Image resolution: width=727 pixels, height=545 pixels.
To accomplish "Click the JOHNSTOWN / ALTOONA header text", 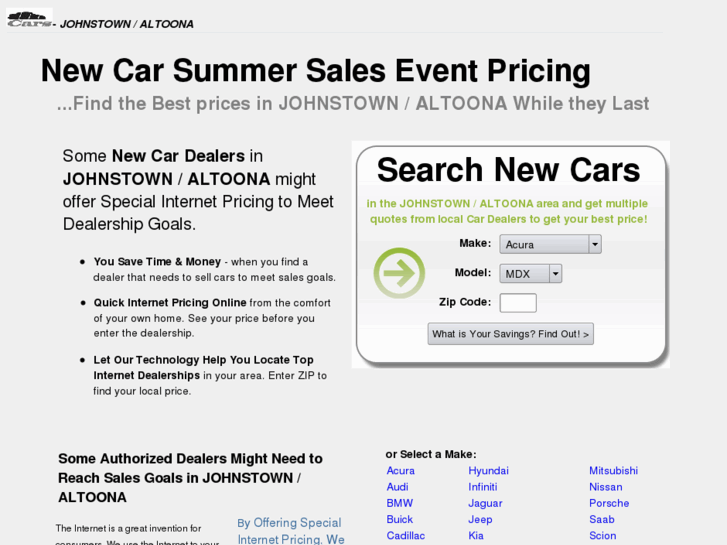I will pyautogui.click(x=127, y=24).
